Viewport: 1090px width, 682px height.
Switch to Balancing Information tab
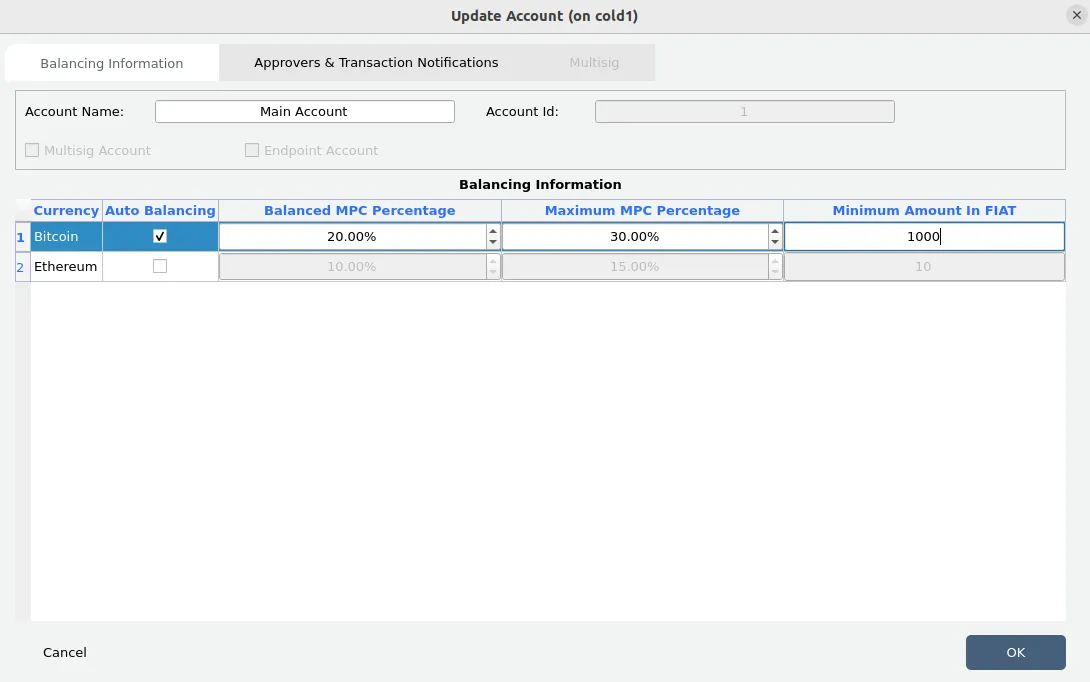tap(112, 63)
